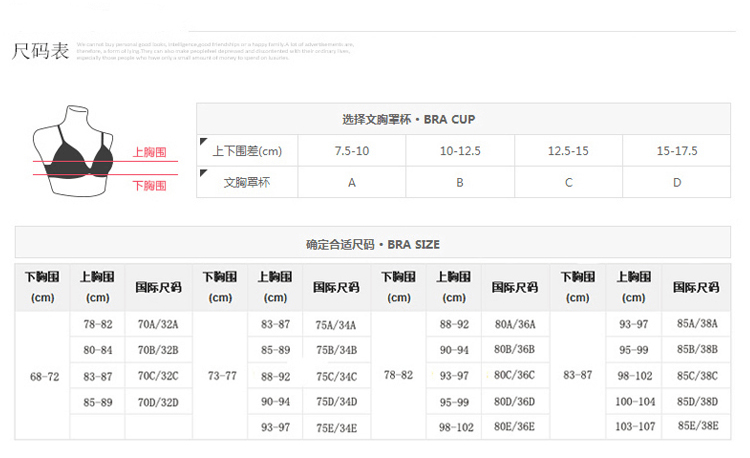
Task: Select size 80C/36C cell
Action: (x=514, y=376)
